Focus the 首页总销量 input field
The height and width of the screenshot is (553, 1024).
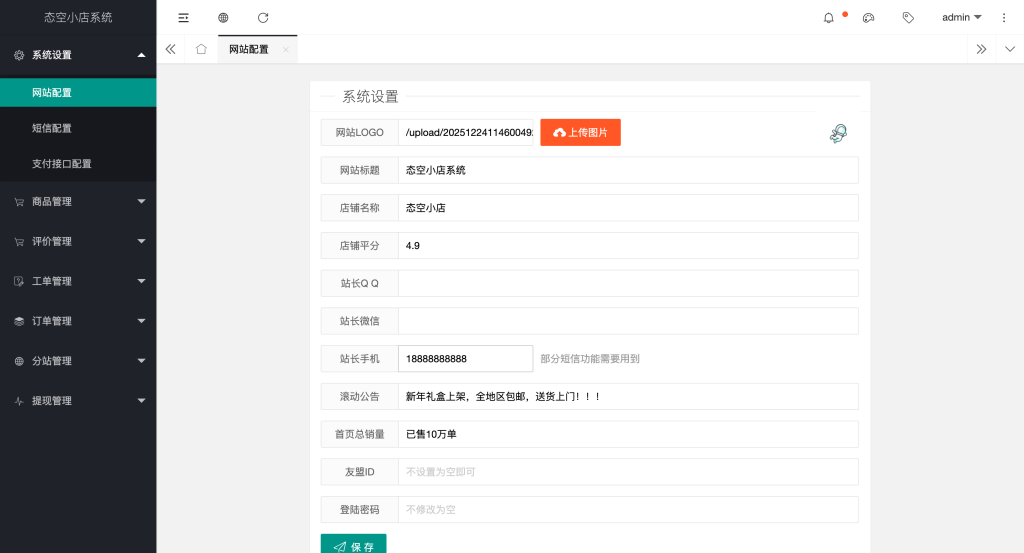click(x=628, y=434)
